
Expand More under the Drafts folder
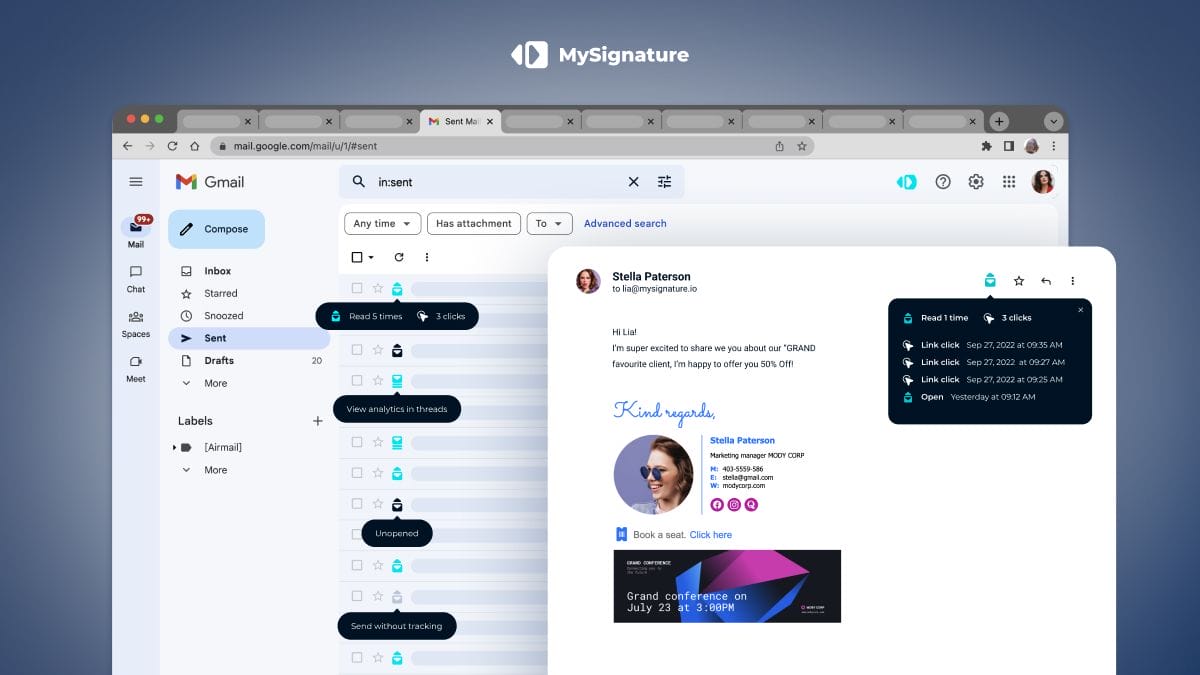coord(215,383)
